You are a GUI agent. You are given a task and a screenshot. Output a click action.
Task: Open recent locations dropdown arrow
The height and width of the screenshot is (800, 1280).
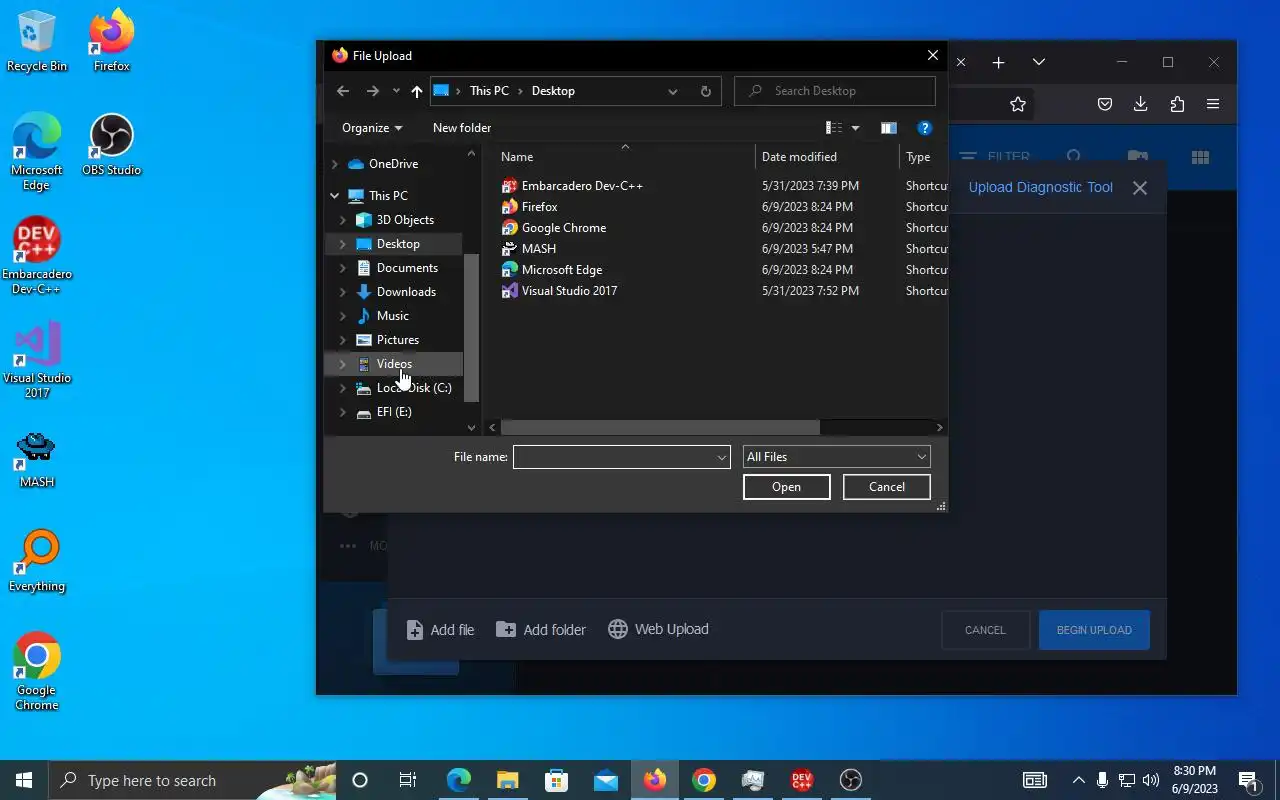click(396, 91)
